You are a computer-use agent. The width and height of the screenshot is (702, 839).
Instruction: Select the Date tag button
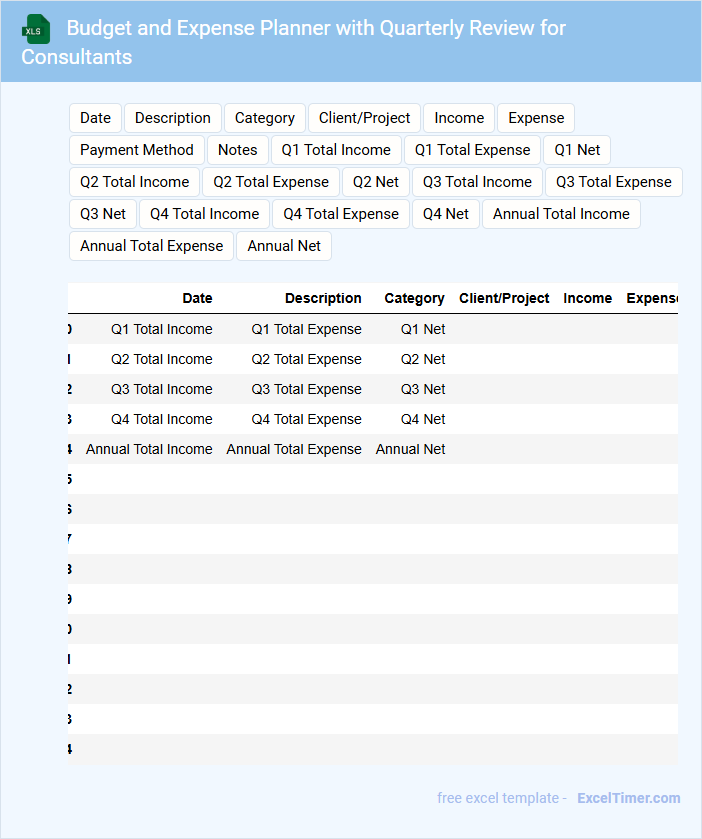point(95,118)
